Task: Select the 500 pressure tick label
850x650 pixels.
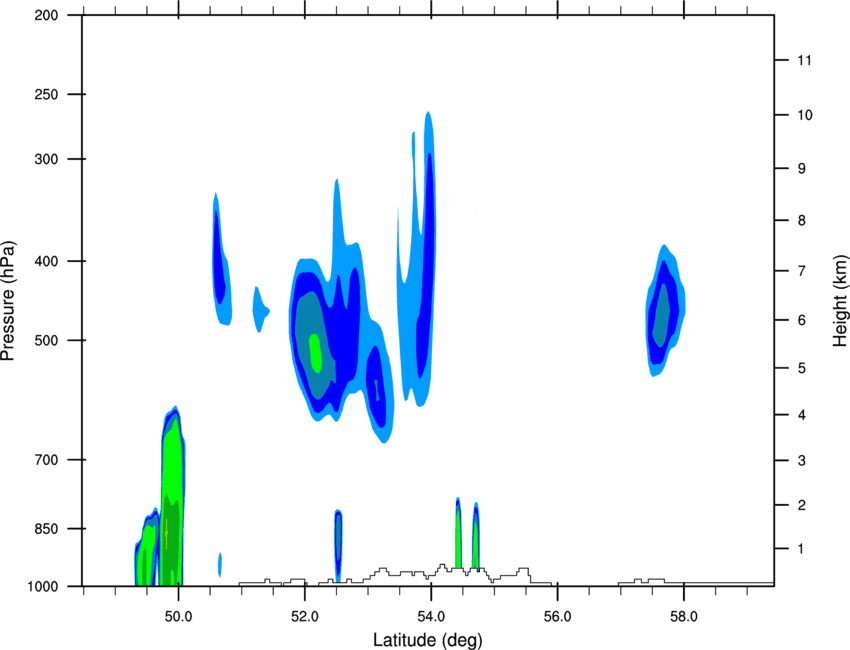Action: coord(46,340)
